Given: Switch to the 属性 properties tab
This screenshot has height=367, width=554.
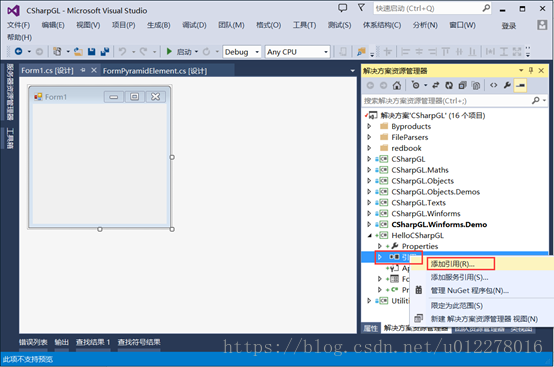Looking at the screenshot, I should [x=371, y=328].
